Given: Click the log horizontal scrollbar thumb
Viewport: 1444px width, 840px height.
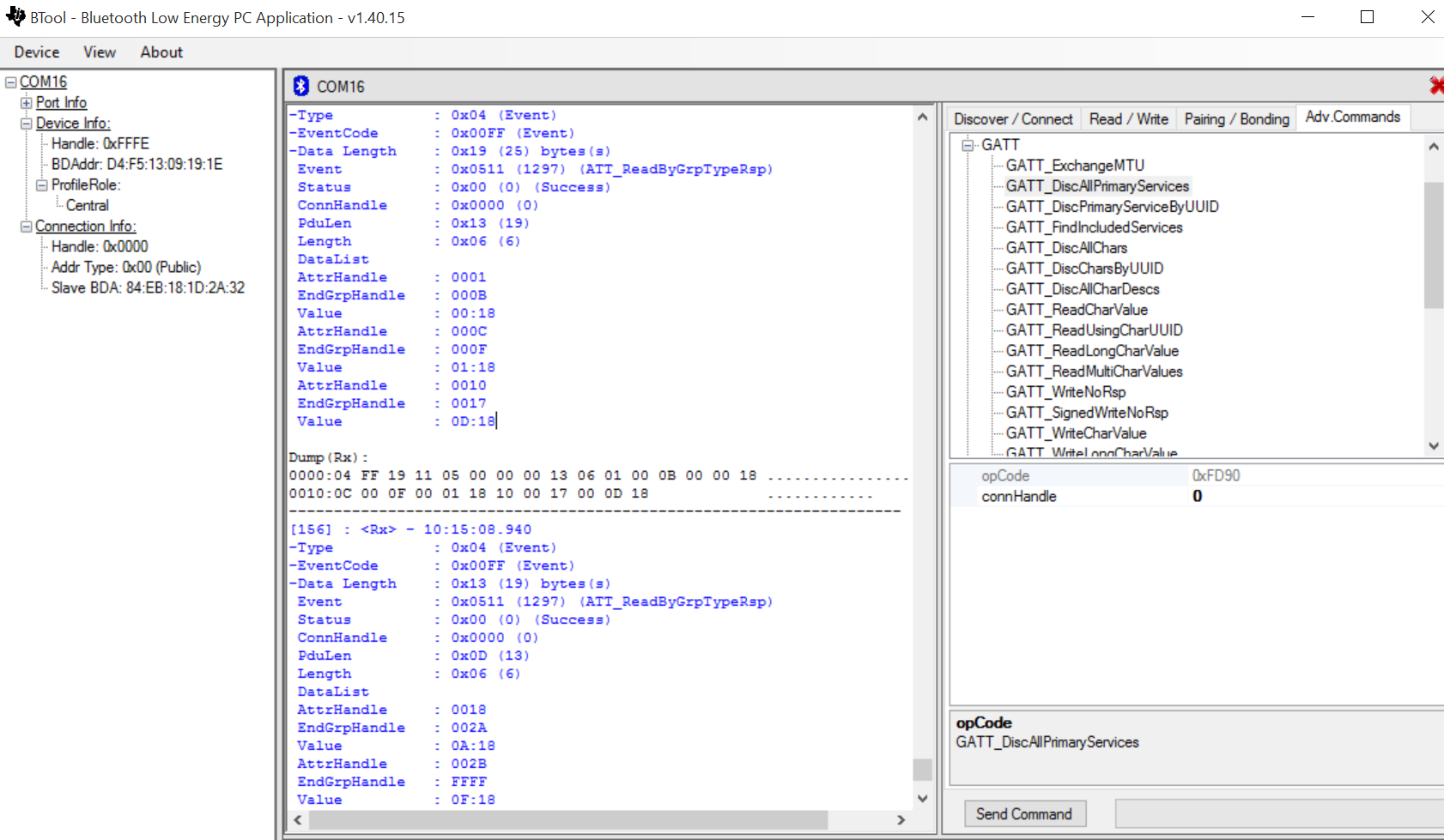Looking at the screenshot, I should tap(568, 819).
